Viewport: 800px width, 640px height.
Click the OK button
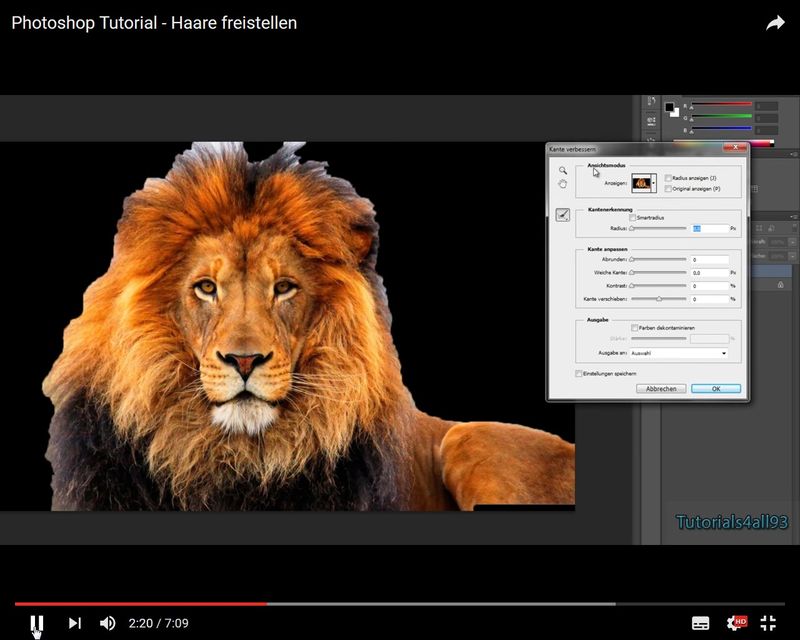point(715,388)
